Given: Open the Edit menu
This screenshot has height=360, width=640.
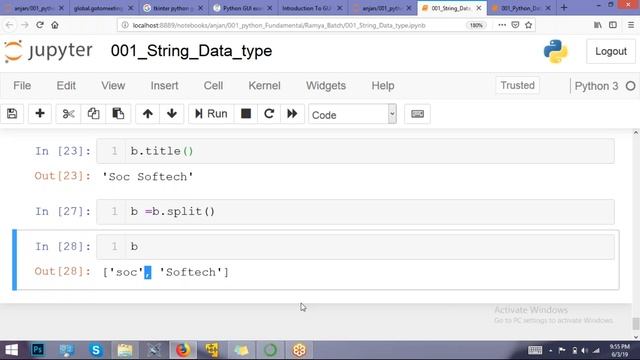Looking at the screenshot, I should 66,86.
